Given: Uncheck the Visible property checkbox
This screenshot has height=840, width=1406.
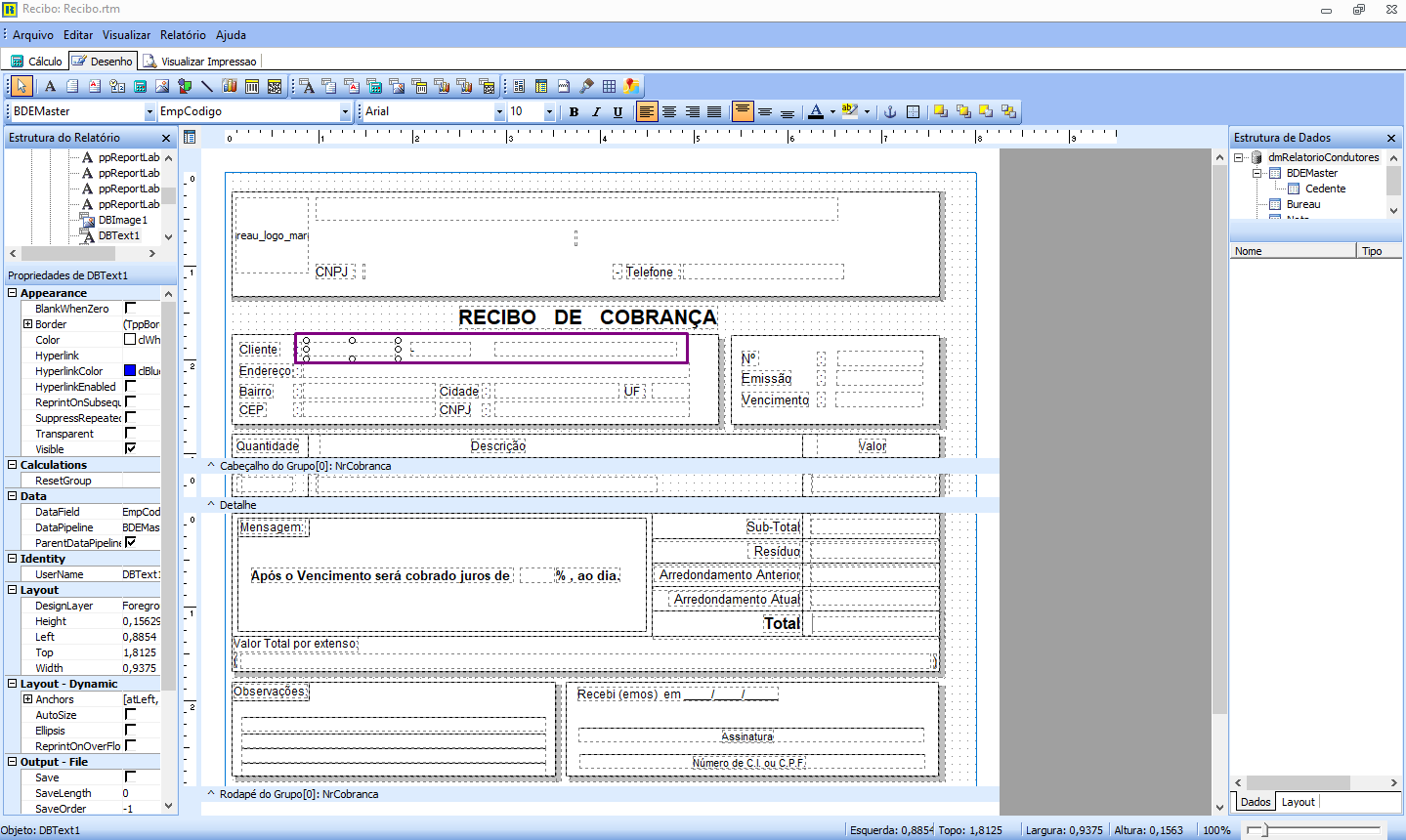Looking at the screenshot, I should tap(130, 448).
